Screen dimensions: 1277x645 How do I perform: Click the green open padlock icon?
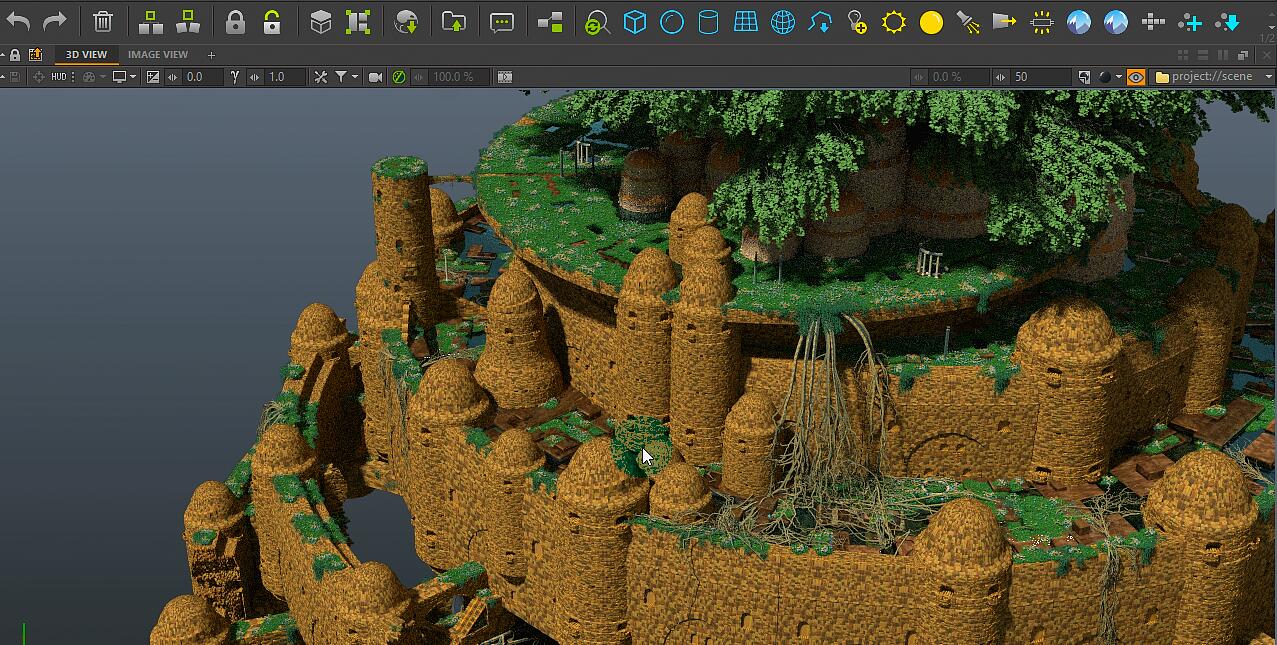click(x=272, y=21)
